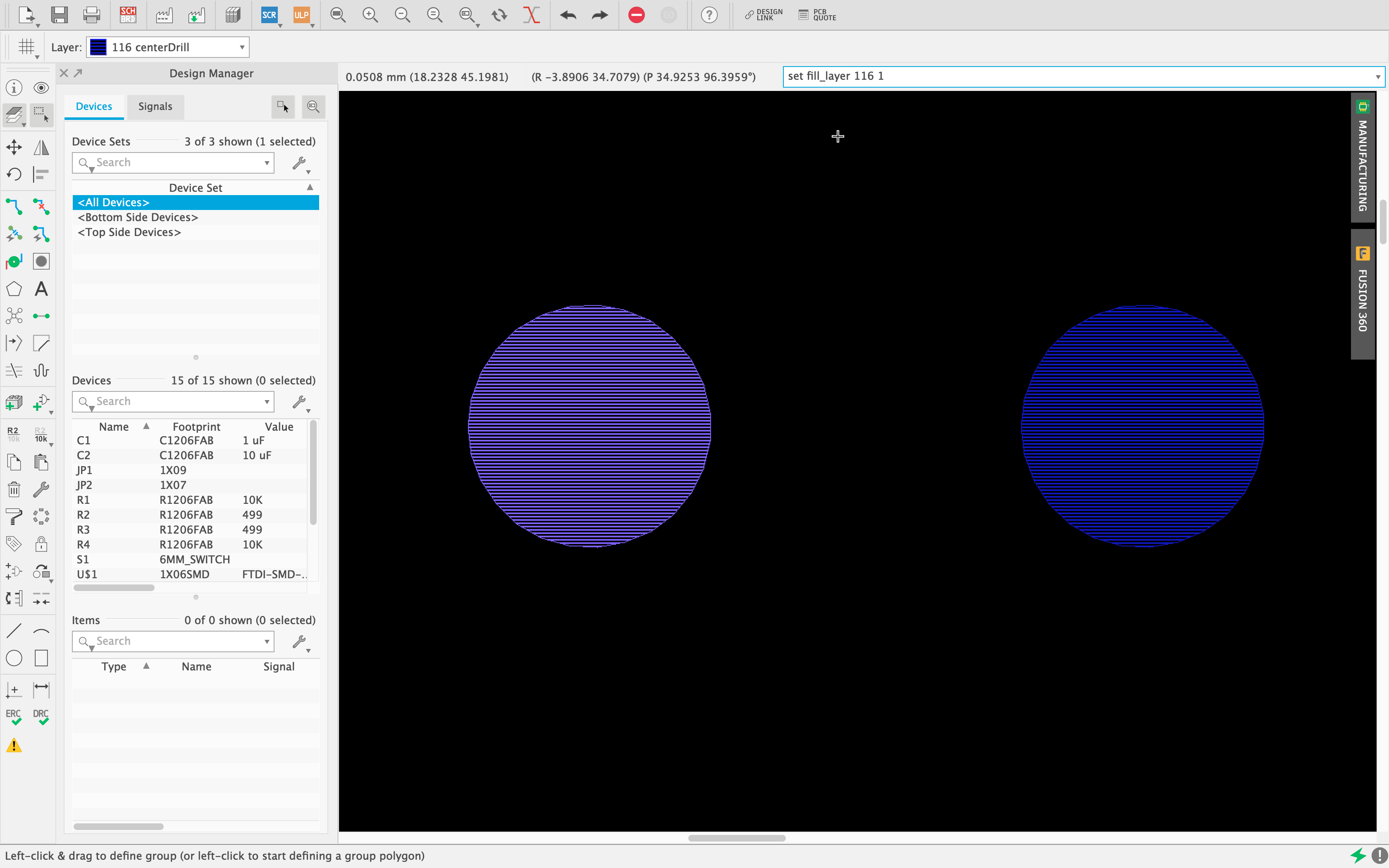Run a ULP via ULP icon

coord(301,15)
